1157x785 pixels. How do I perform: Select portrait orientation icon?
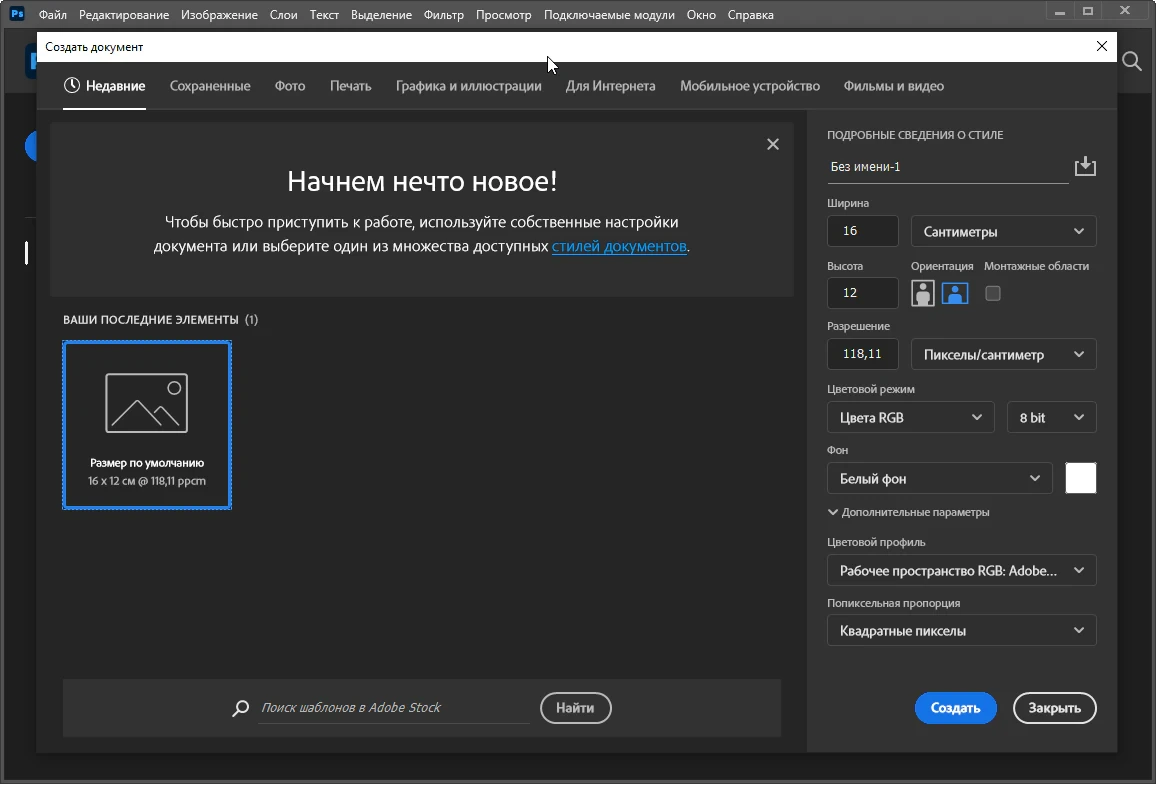tap(922, 293)
